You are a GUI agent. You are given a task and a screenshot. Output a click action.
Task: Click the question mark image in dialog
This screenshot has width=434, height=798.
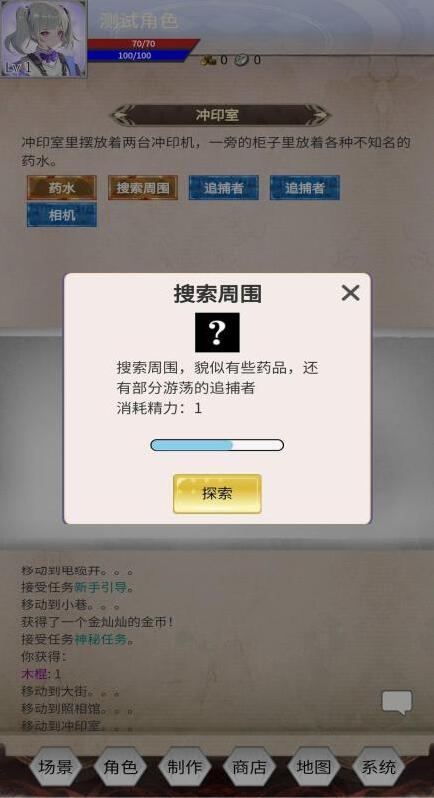(217, 332)
